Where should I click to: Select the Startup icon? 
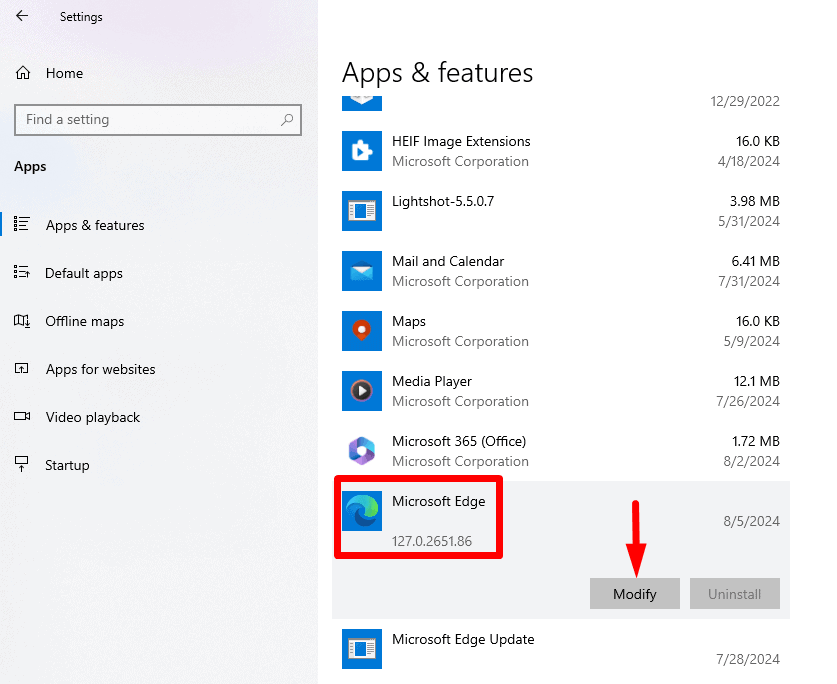(21, 464)
